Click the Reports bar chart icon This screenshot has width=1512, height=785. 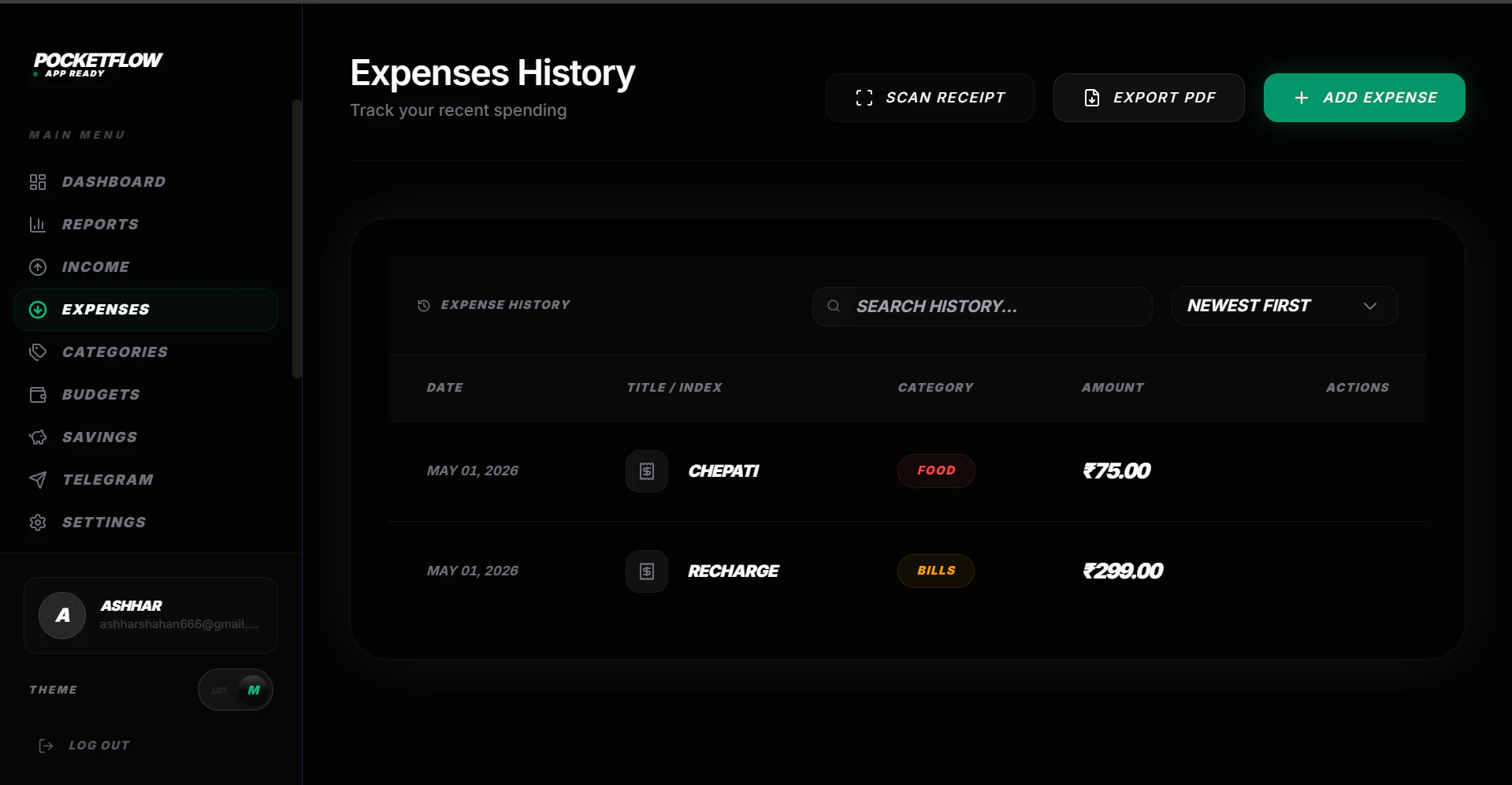coord(38,225)
